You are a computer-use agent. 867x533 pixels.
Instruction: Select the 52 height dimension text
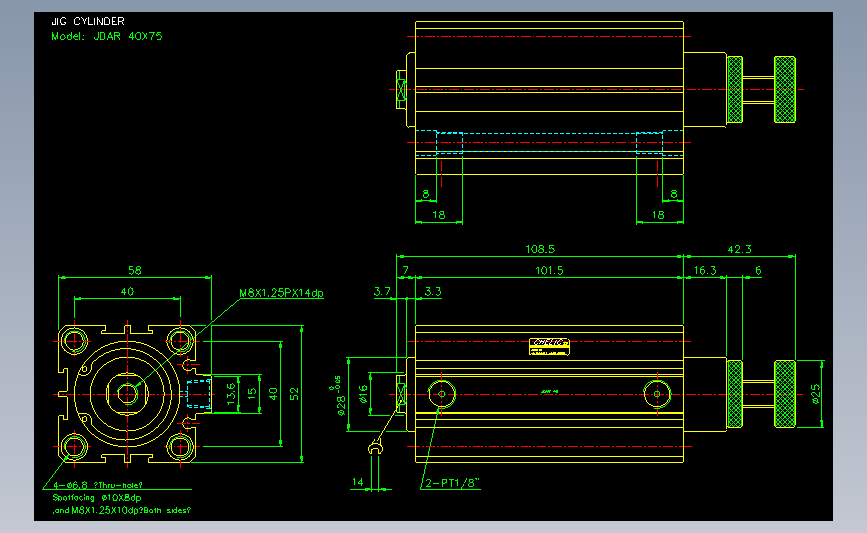(294, 394)
